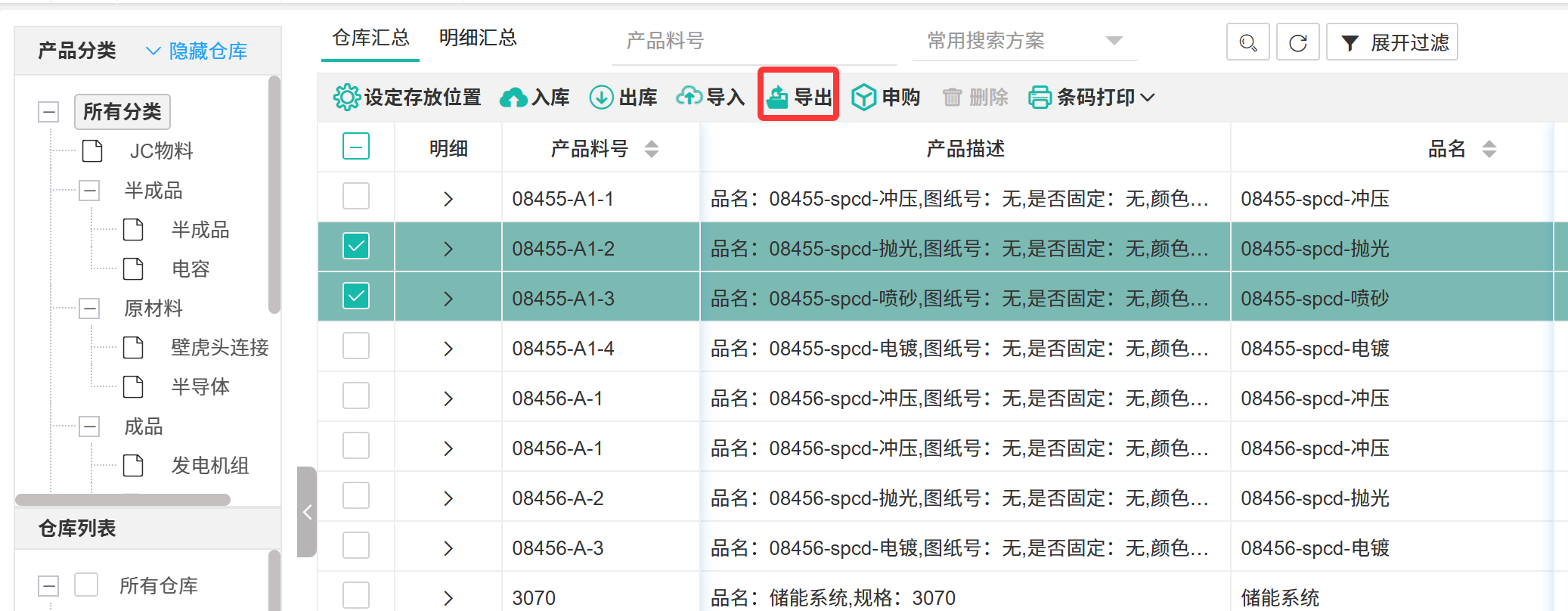Click the 出库 download icon

pyautogui.click(x=601, y=98)
